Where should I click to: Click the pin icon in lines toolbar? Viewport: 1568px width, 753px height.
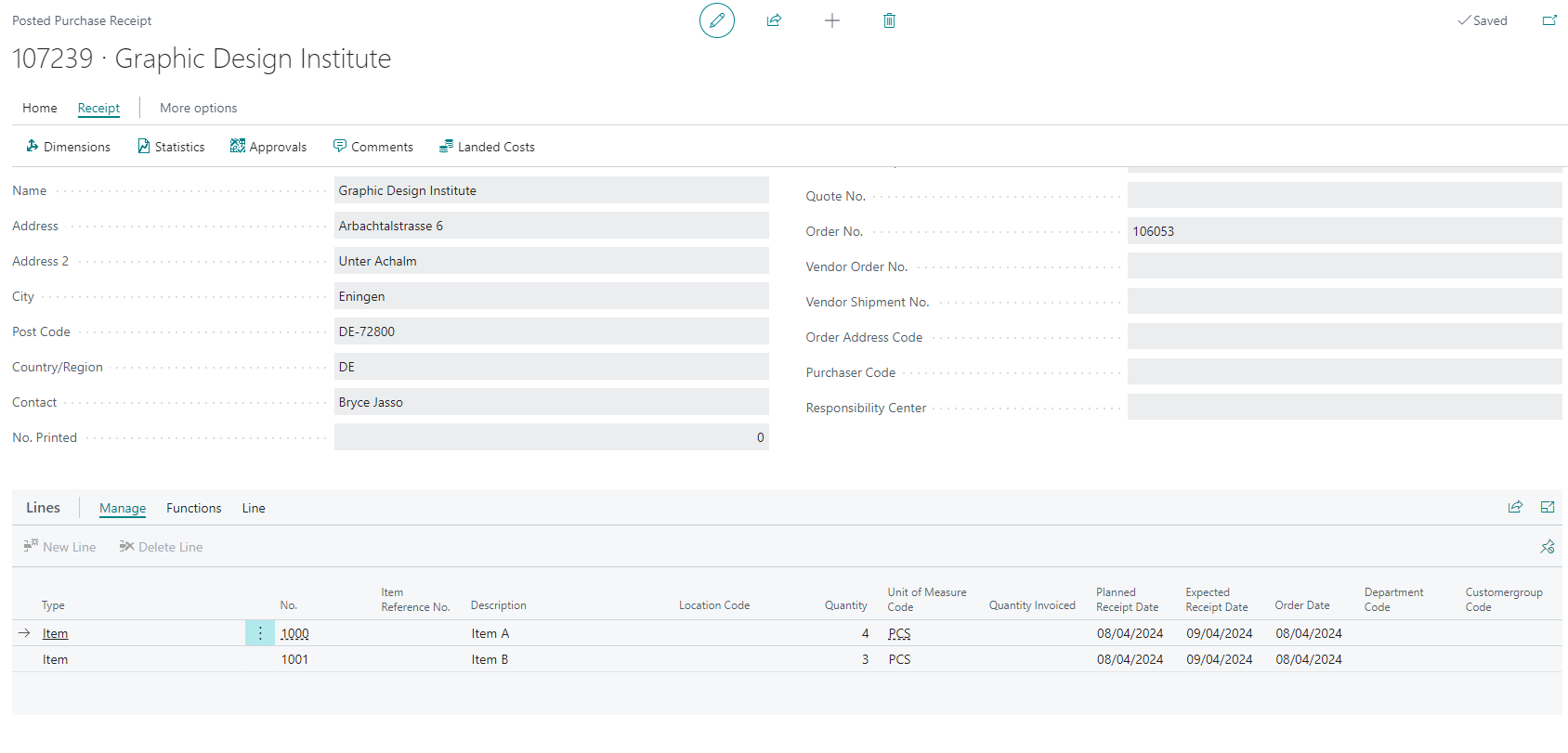[x=1547, y=547]
